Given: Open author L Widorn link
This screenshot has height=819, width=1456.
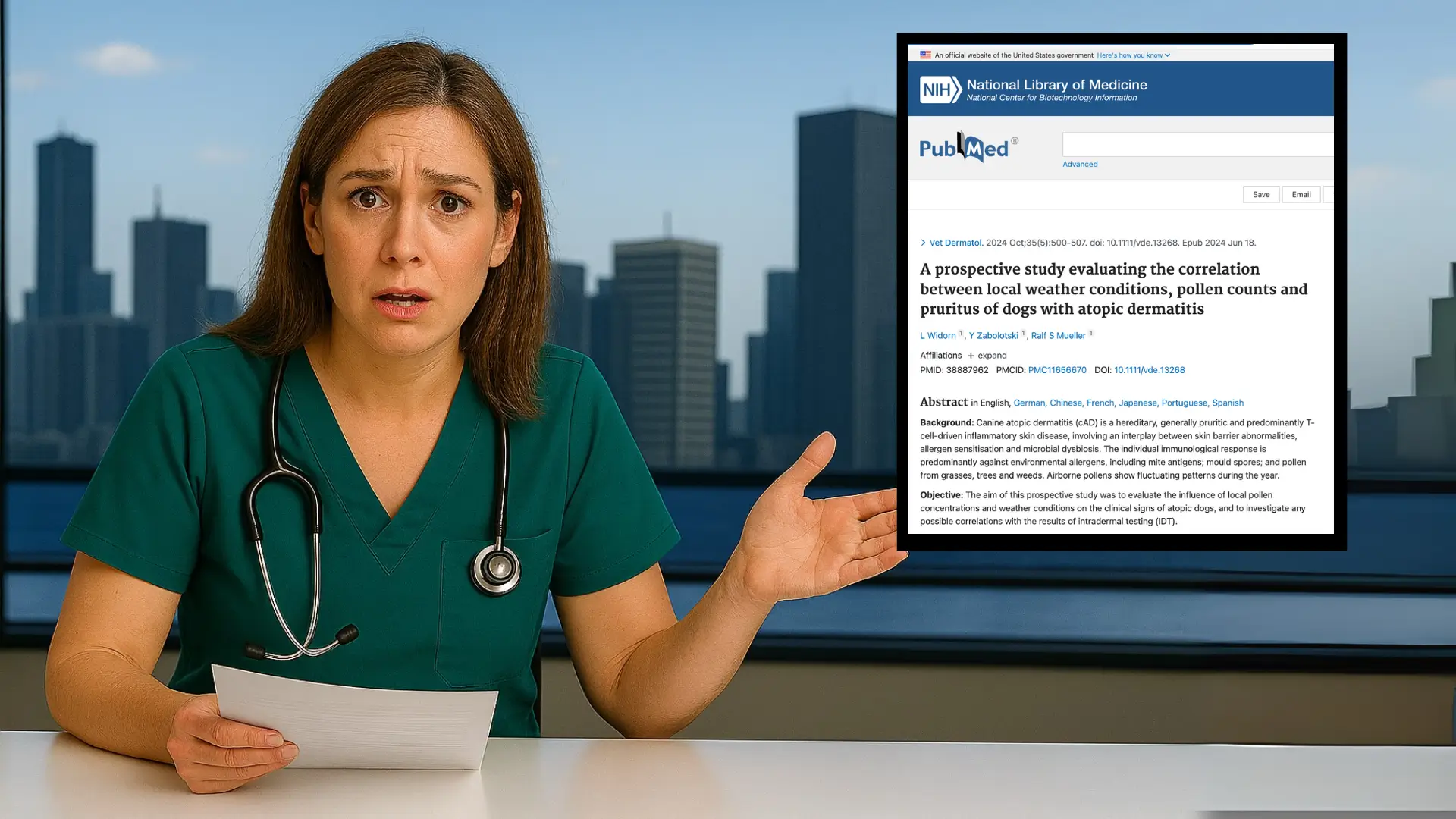Looking at the screenshot, I should point(938,336).
